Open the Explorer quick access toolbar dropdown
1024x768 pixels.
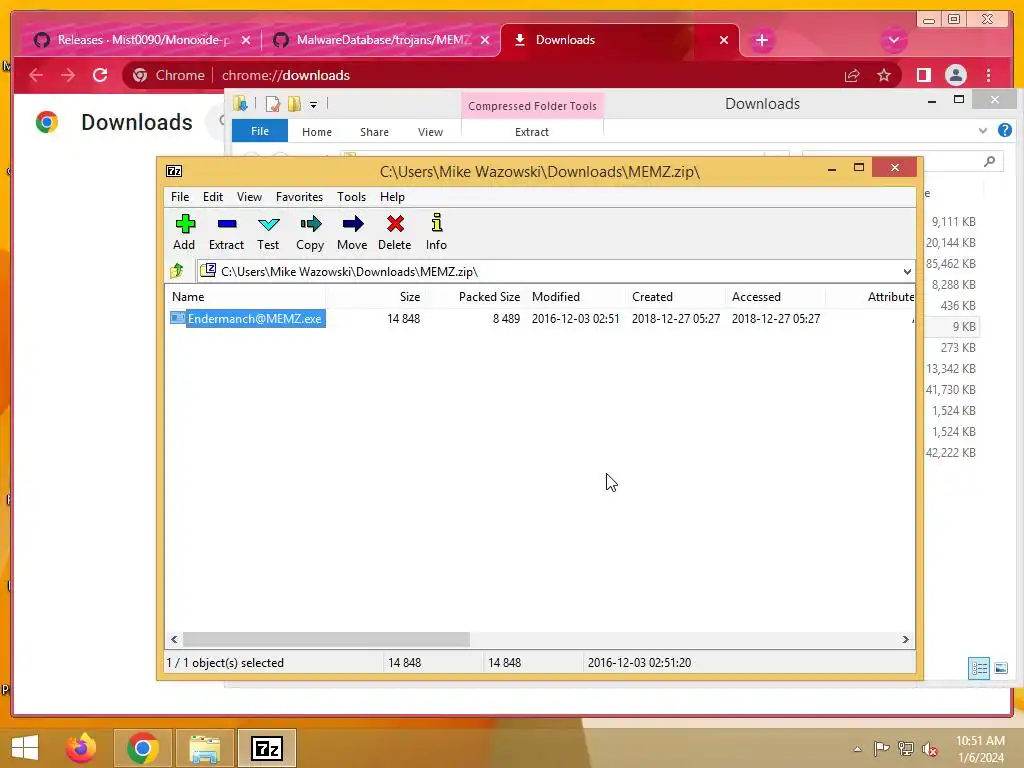(313, 104)
